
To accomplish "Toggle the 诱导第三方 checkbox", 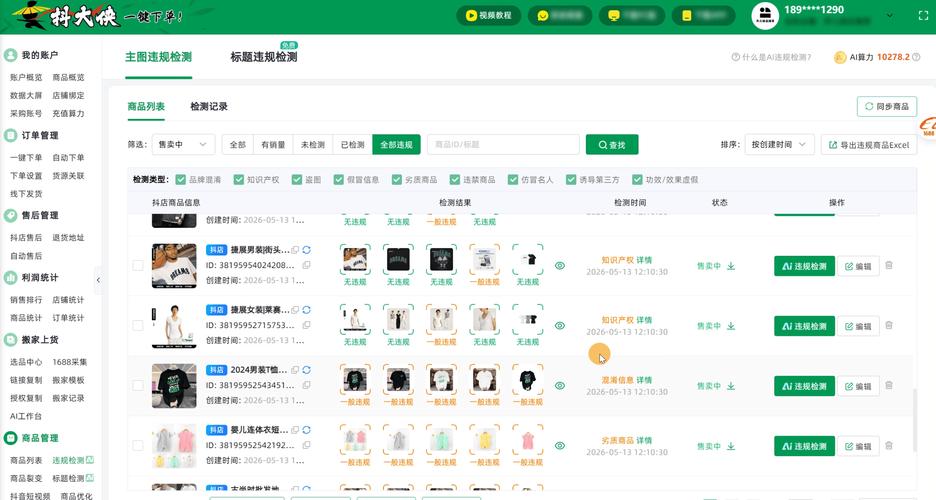I will [571, 180].
